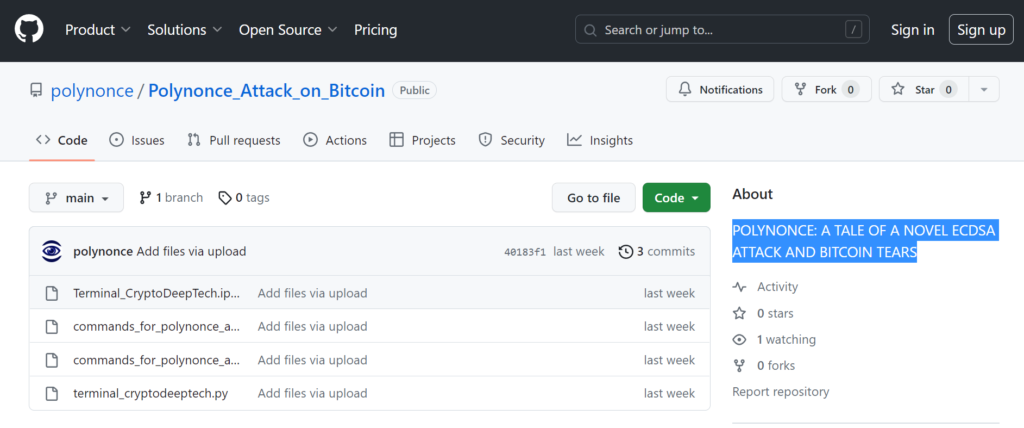1024x428 pixels.
Task: Open the Projects tab
Action: (422, 140)
